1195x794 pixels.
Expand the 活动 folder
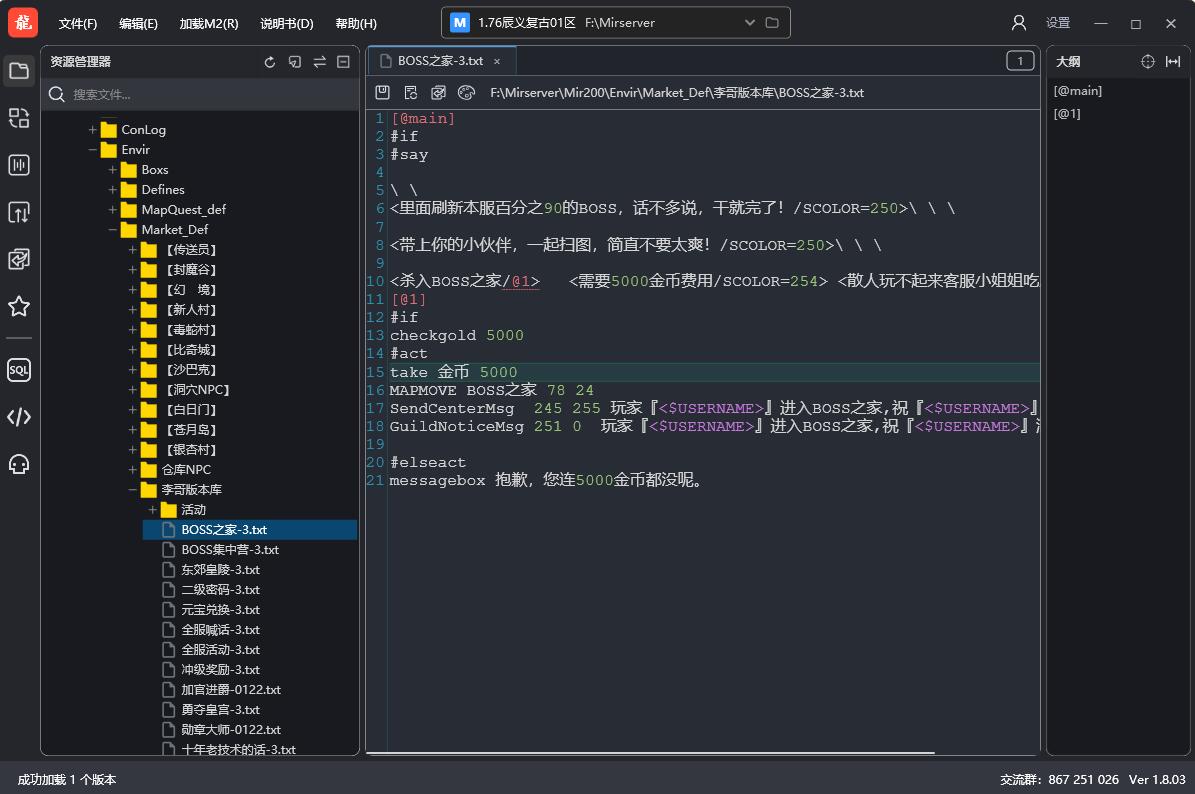(x=152, y=509)
